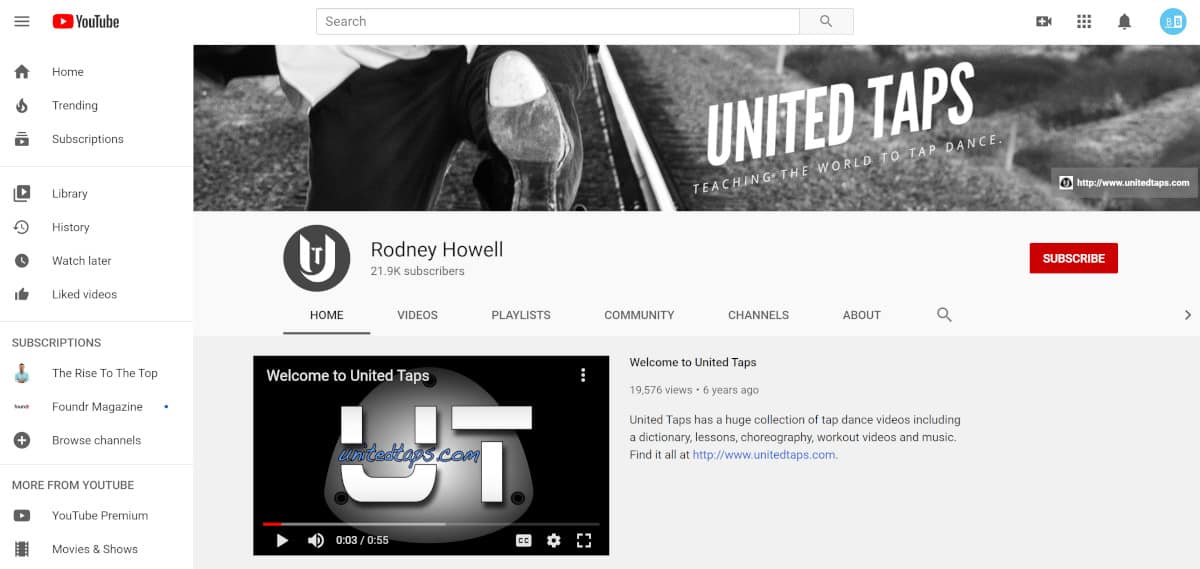The width and height of the screenshot is (1200, 569).
Task: Click the 21.9K subscribers text
Action: tap(418, 271)
